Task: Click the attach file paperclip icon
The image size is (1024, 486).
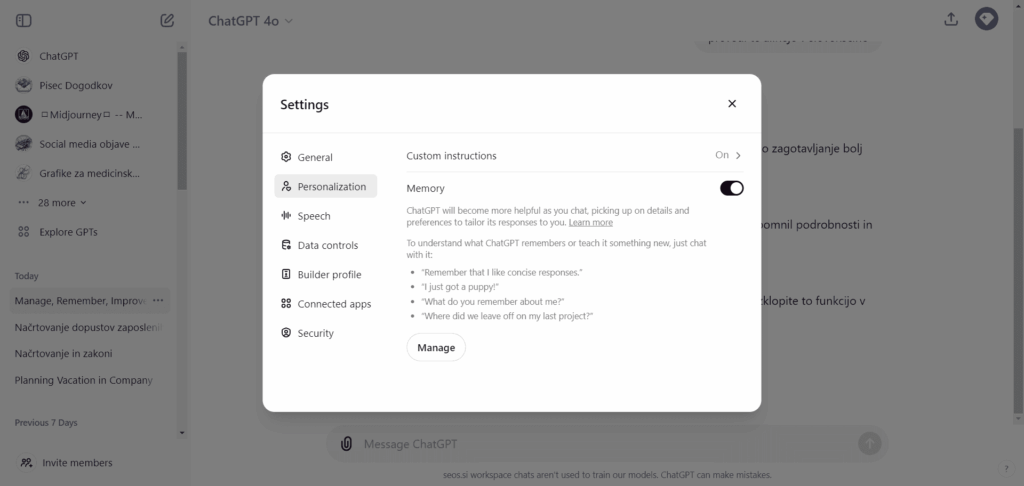Action: point(346,444)
